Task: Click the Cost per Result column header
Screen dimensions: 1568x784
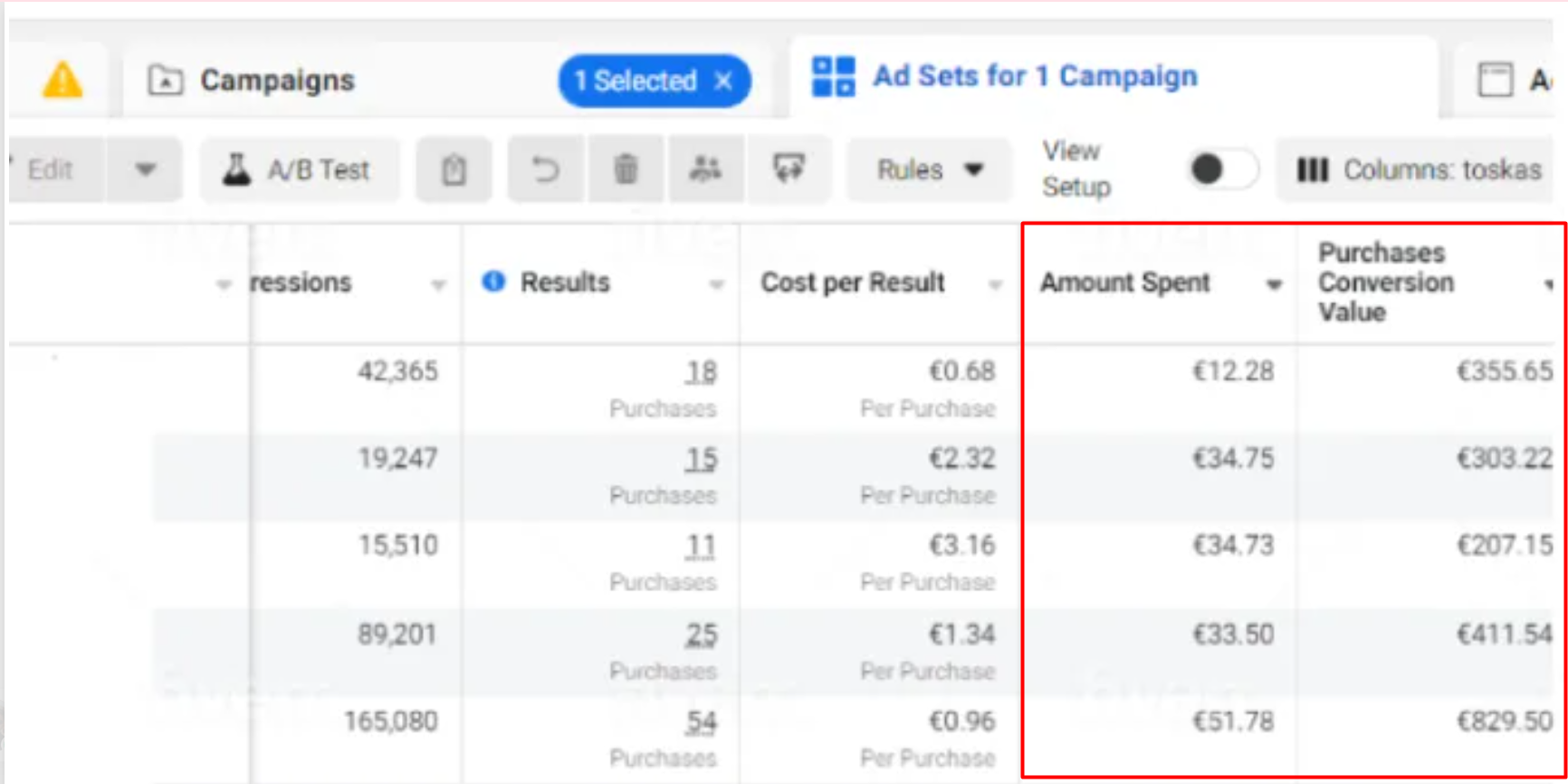Action: pos(852,282)
